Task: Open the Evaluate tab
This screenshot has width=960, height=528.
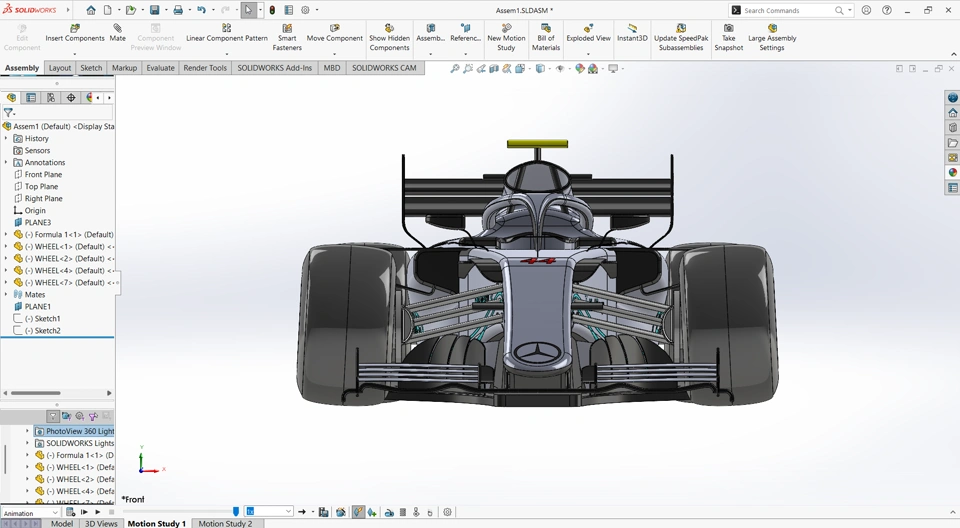Action: point(160,68)
